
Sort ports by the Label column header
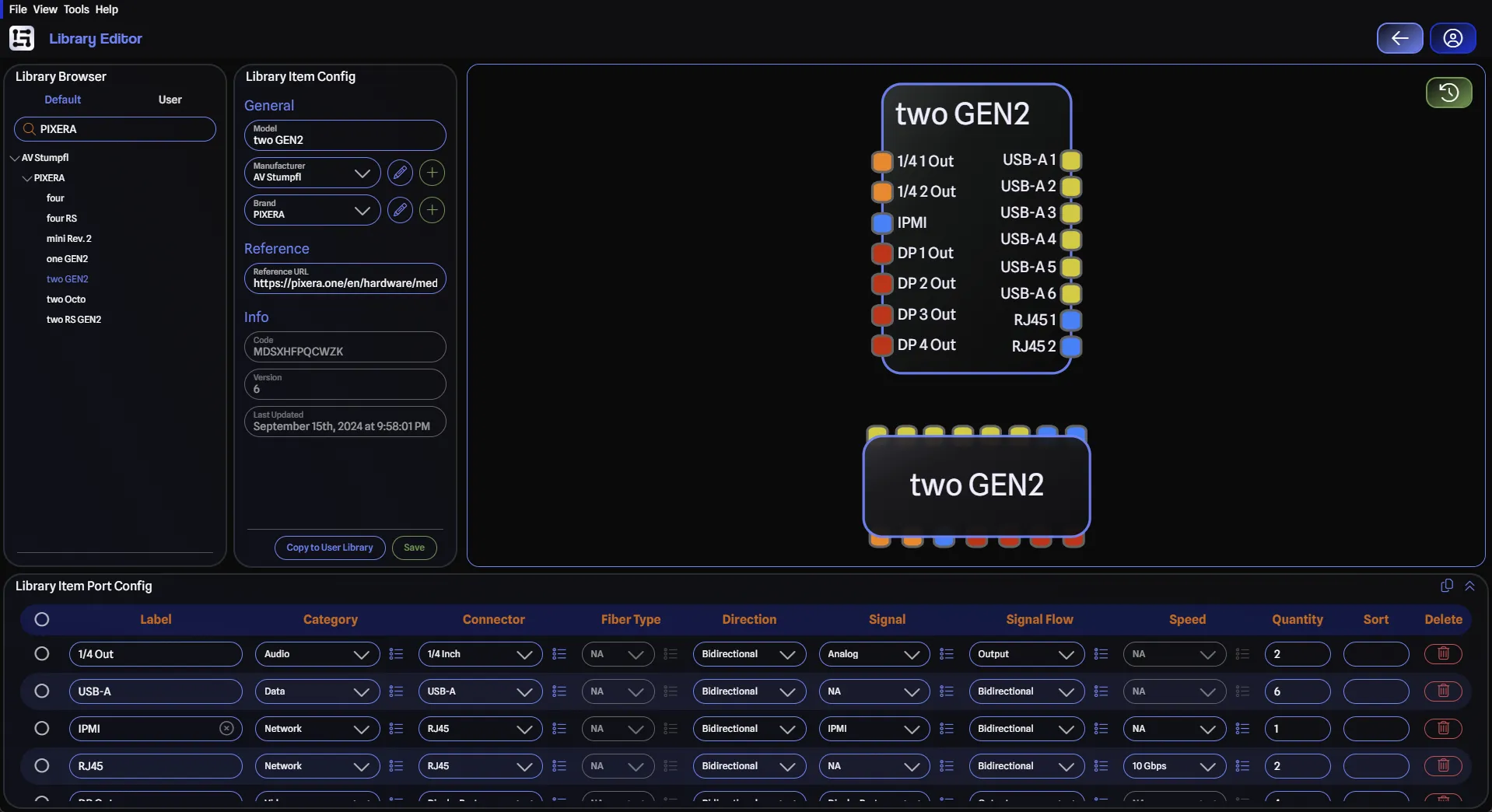tap(156, 620)
